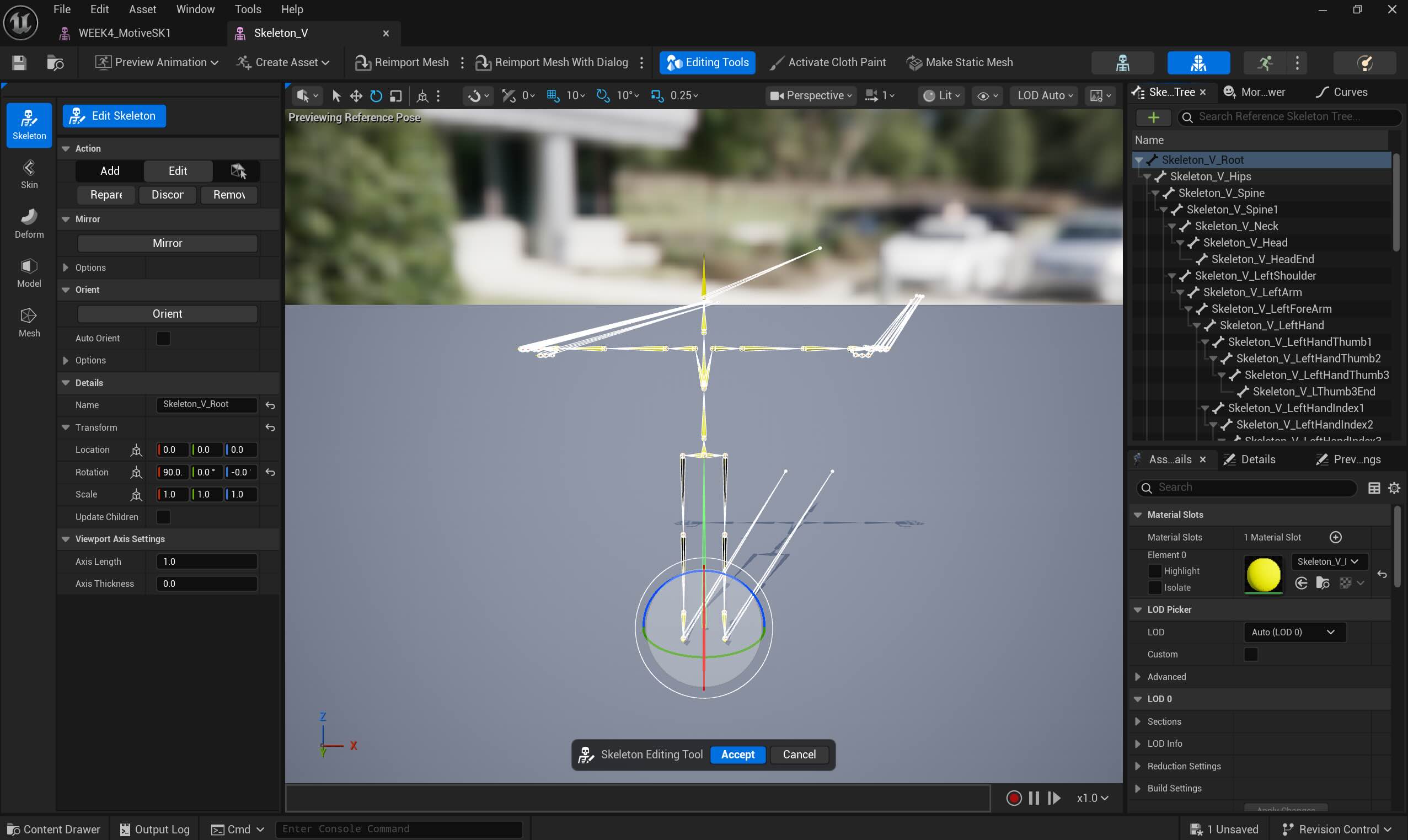Reset the Rotation value arrow
The width and height of the screenshot is (1408, 840).
[270, 472]
